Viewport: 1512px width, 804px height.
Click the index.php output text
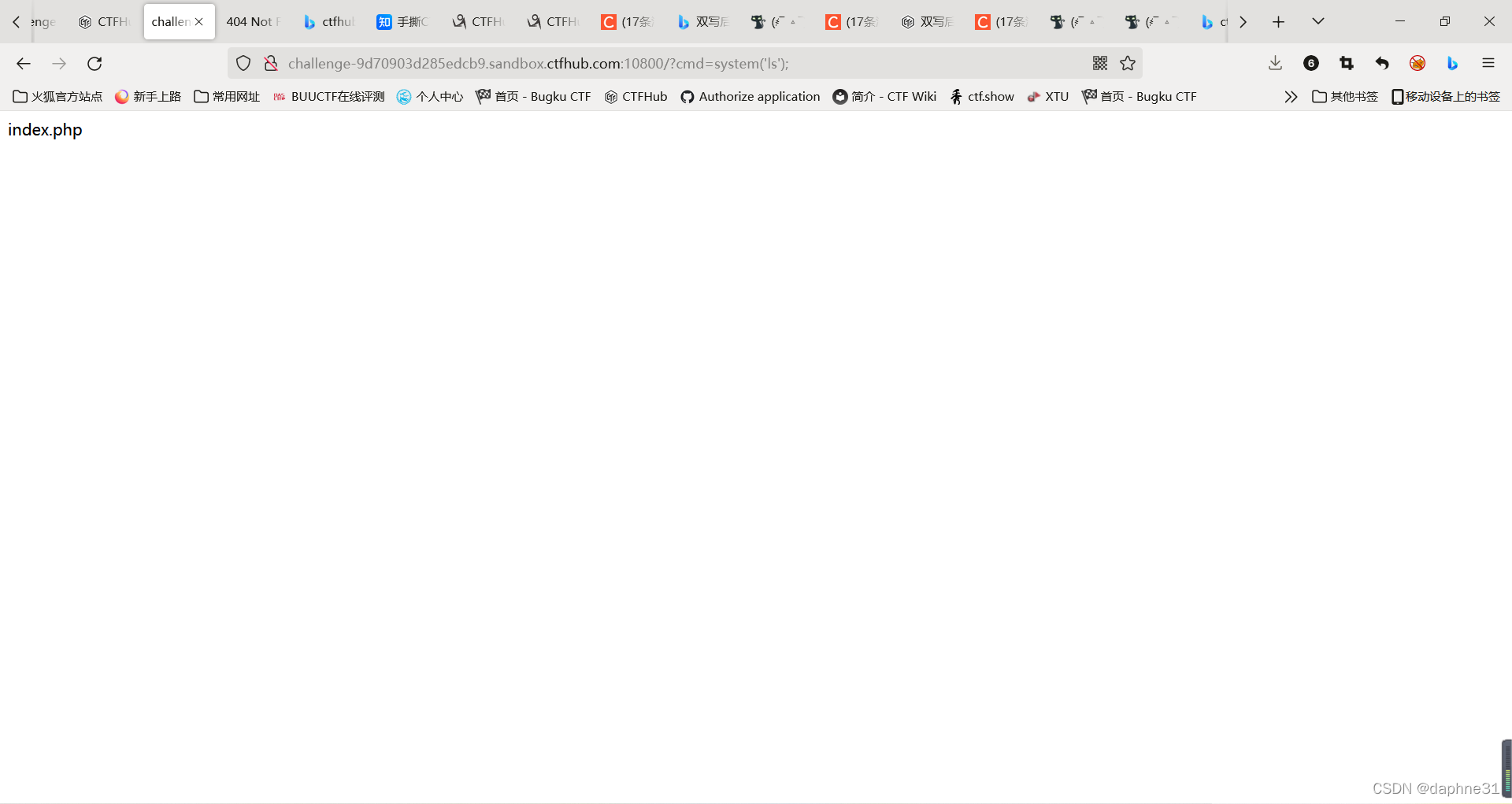[45, 130]
